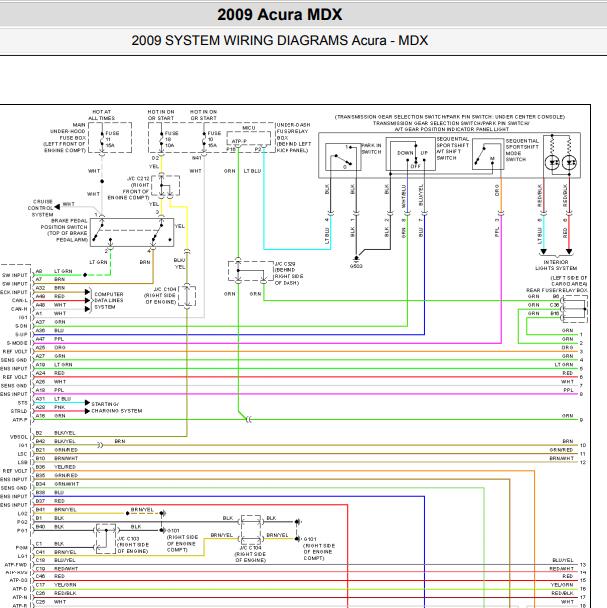Click the DOWN / UP / OFF shift switch symbol
607x608 pixels.
pyautogui.click(x=411, y=154)
